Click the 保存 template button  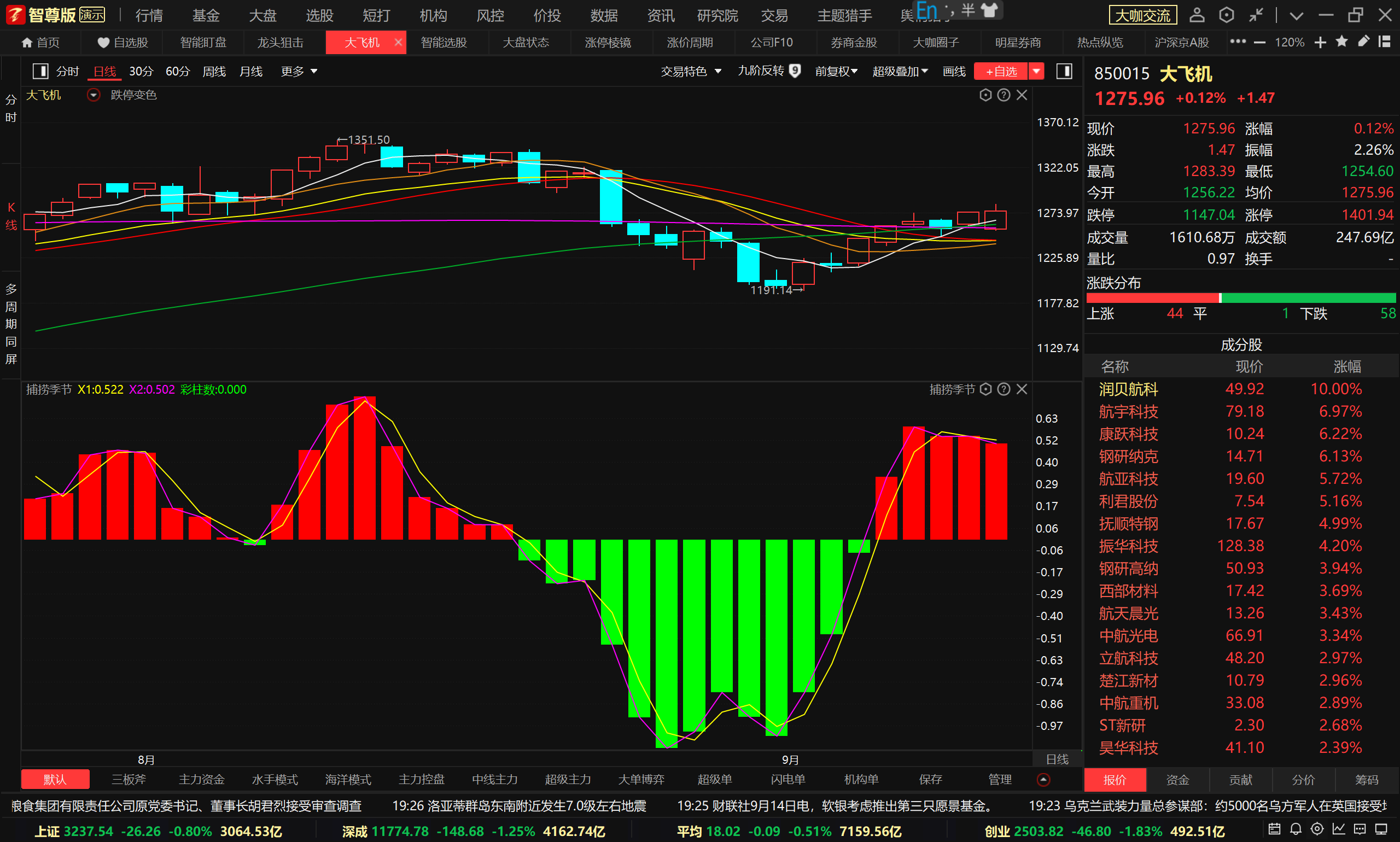[x=931, y=780]
